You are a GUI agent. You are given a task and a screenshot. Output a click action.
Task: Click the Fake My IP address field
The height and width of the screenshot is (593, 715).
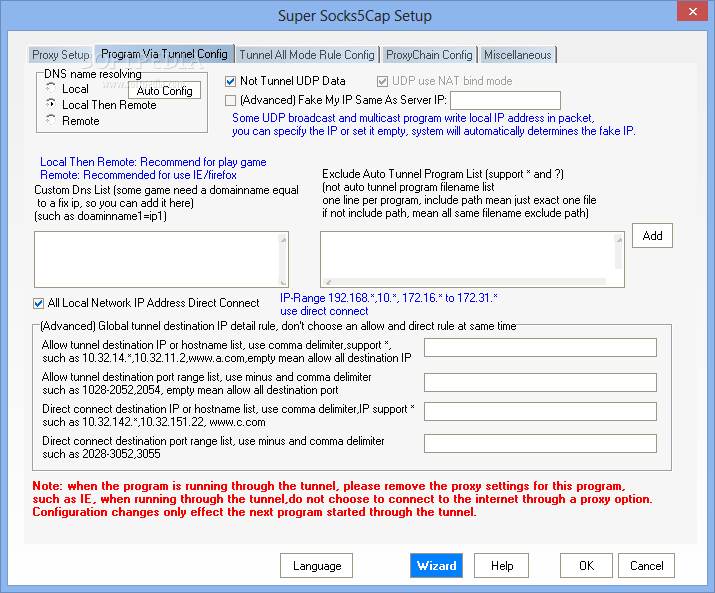[505, 100]
